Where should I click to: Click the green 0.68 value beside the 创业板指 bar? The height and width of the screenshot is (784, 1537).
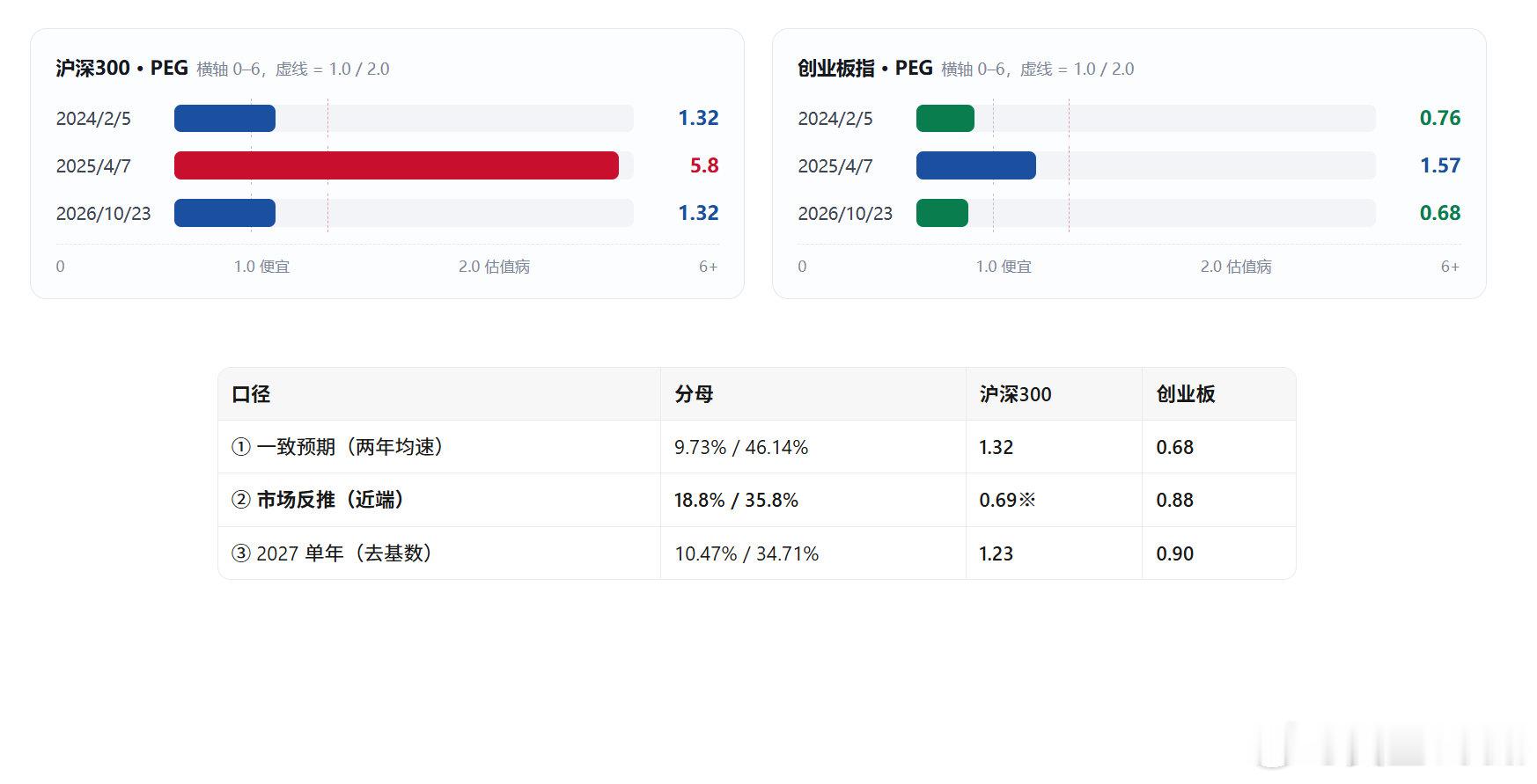click(1440, 213)
